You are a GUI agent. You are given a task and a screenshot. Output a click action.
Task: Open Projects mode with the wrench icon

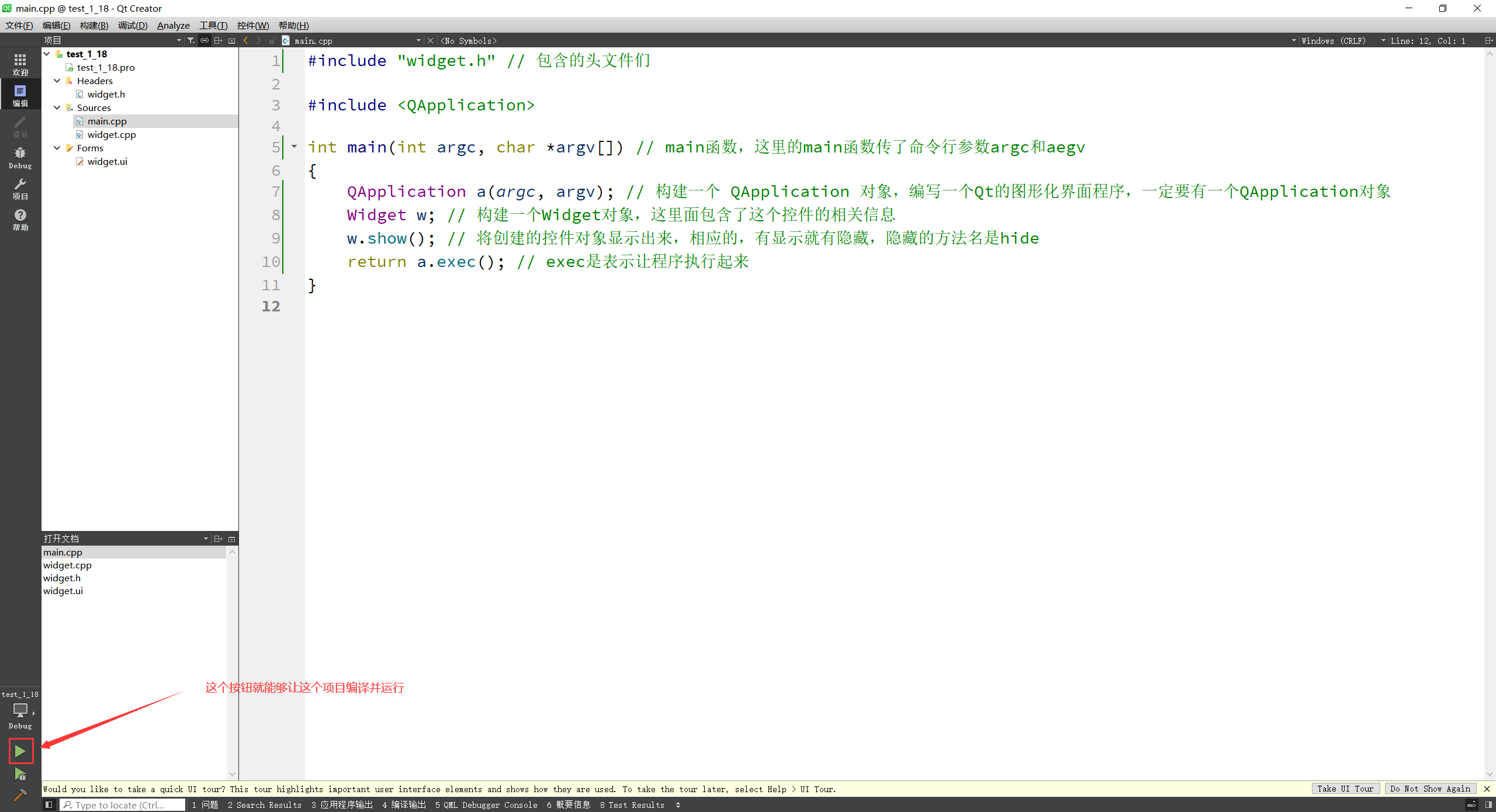click(20, 189)
